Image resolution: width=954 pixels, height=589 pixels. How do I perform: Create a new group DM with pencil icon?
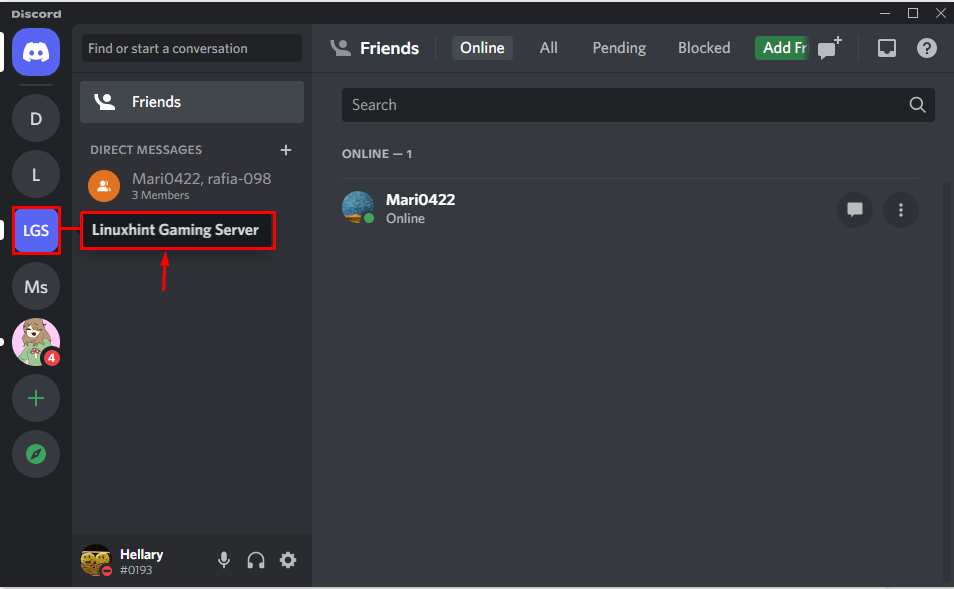pos(829,47)
